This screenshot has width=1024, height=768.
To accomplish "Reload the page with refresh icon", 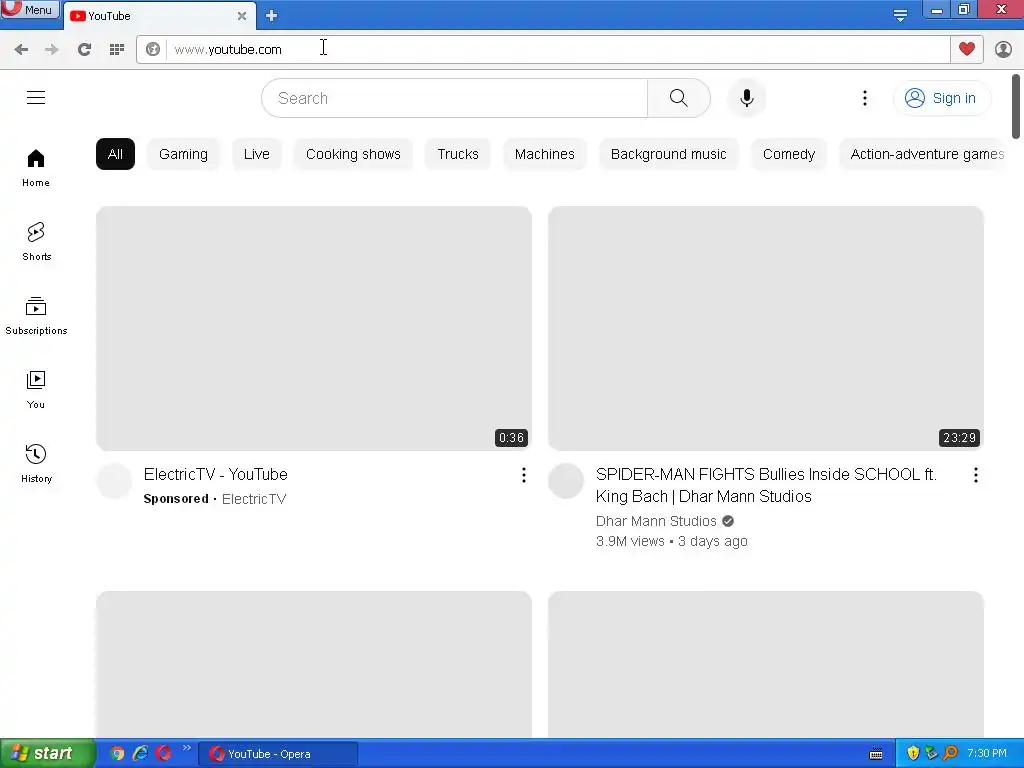I will [84, 50].
